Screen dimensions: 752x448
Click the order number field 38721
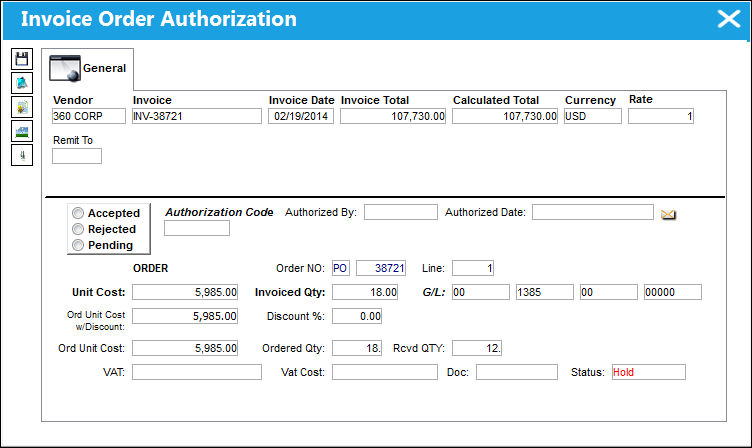[x=381, y=268]
